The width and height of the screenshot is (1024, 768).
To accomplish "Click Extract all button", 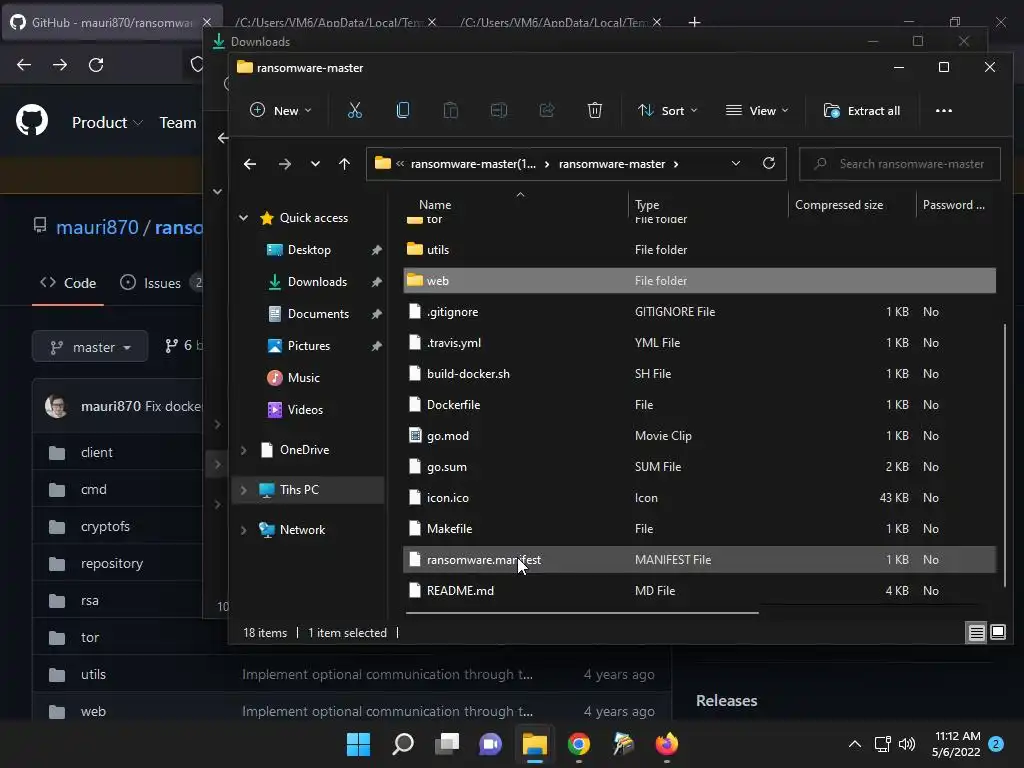I will click(x=862, y=110).
